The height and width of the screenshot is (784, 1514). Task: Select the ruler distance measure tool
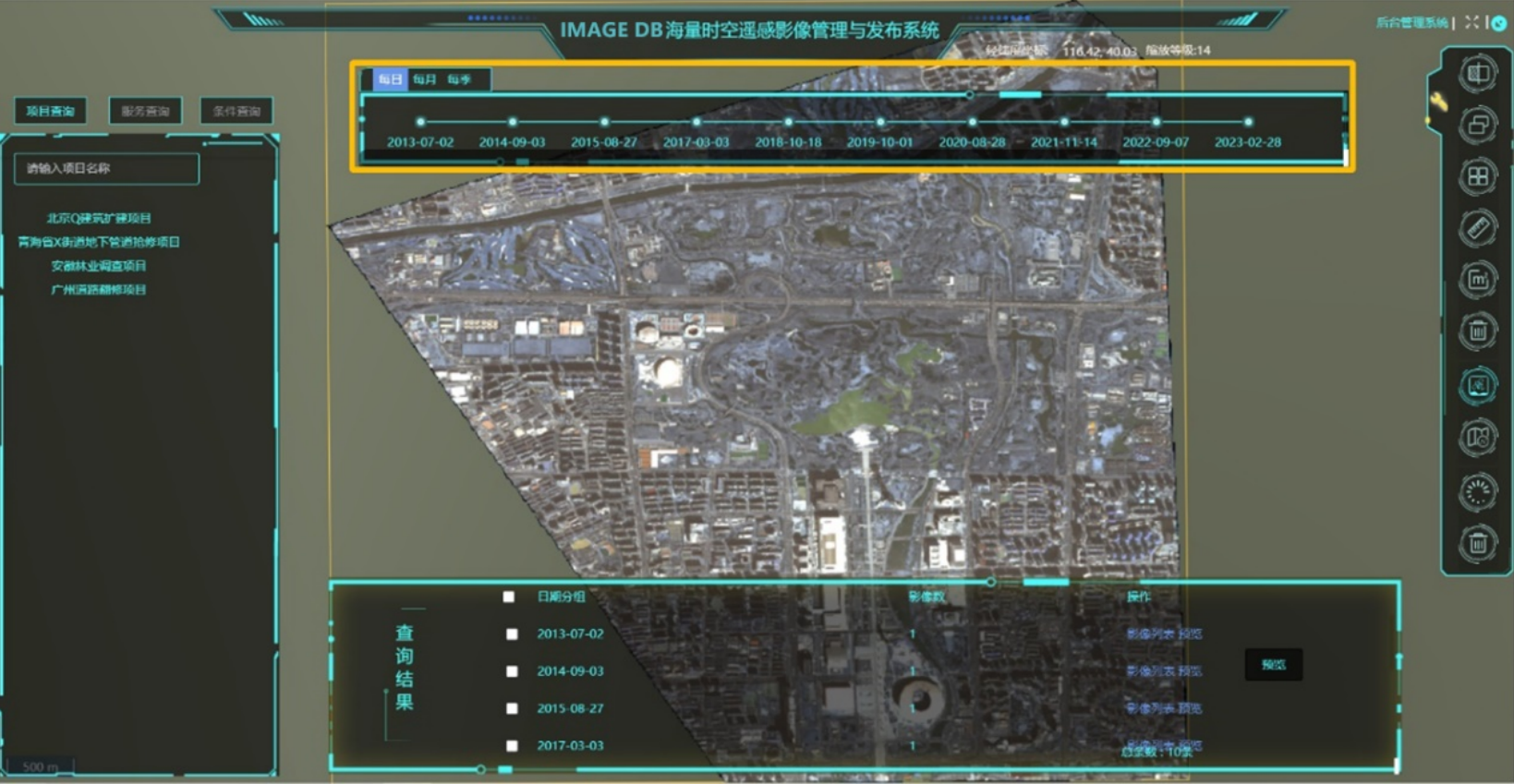(1477, 228)
